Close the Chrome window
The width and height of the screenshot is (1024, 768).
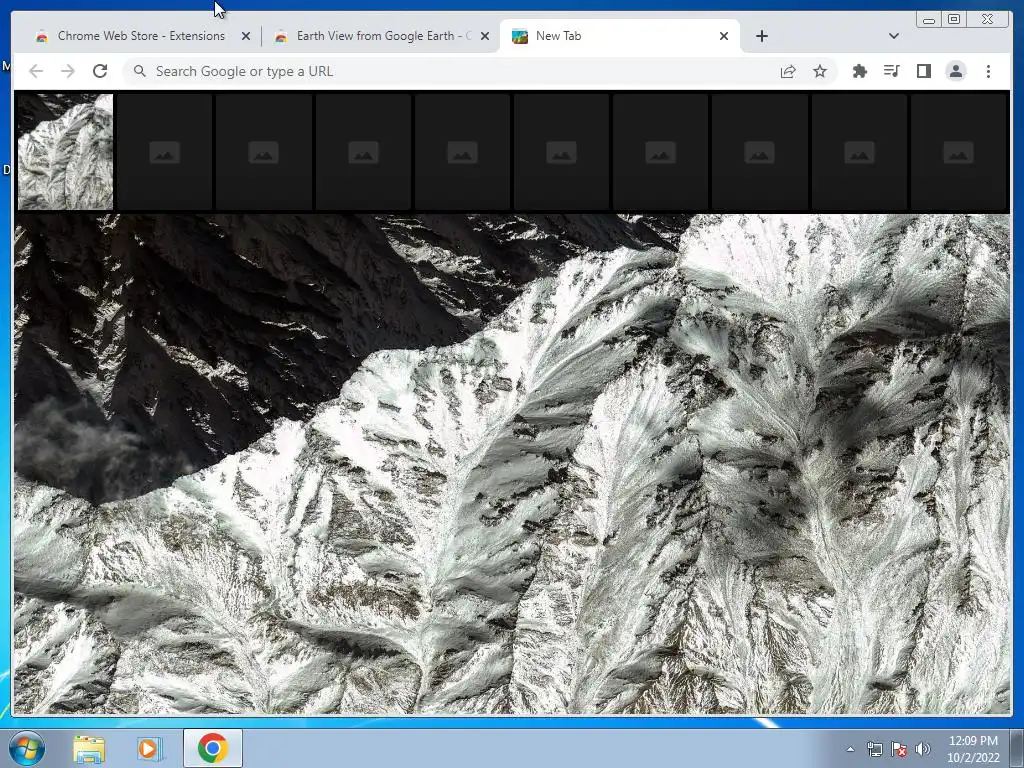(988, 20)
